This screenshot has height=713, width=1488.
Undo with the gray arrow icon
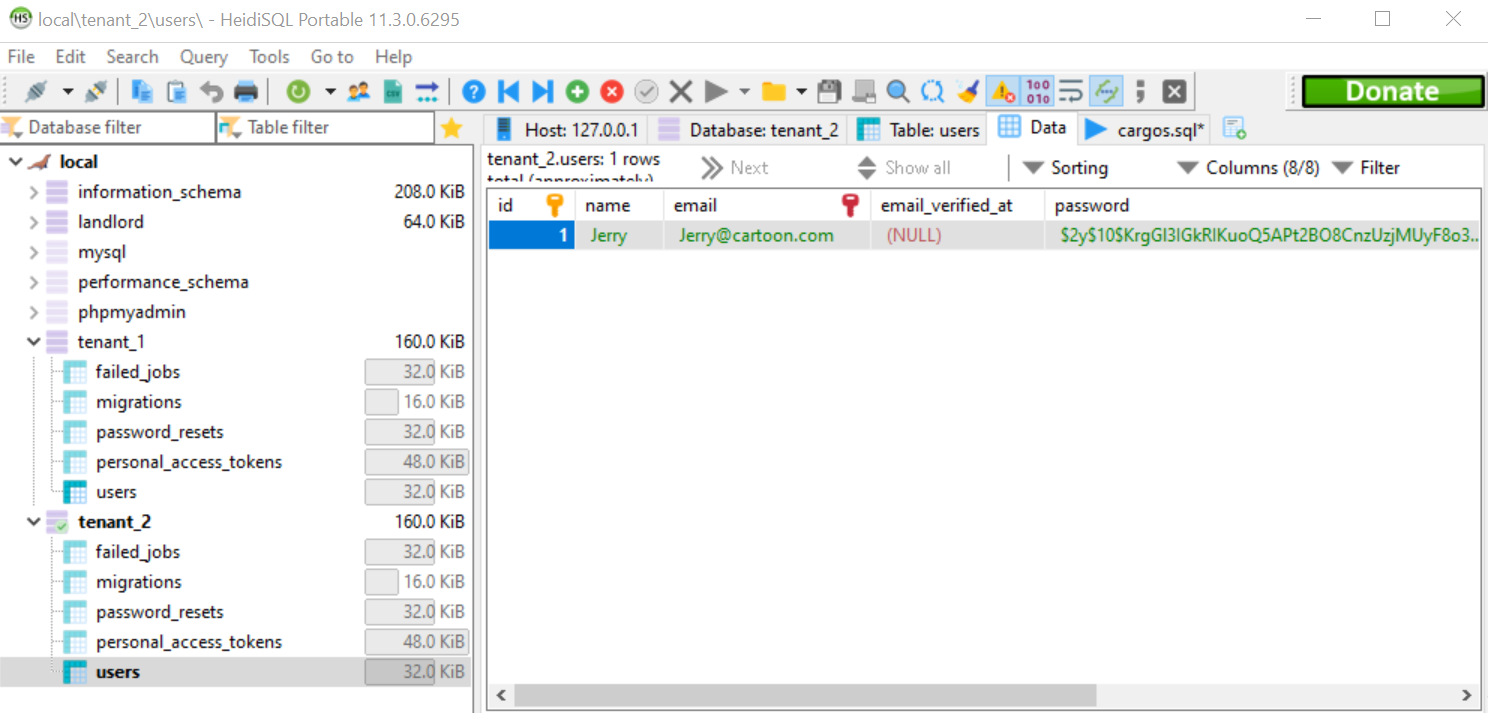coord(211,92)
